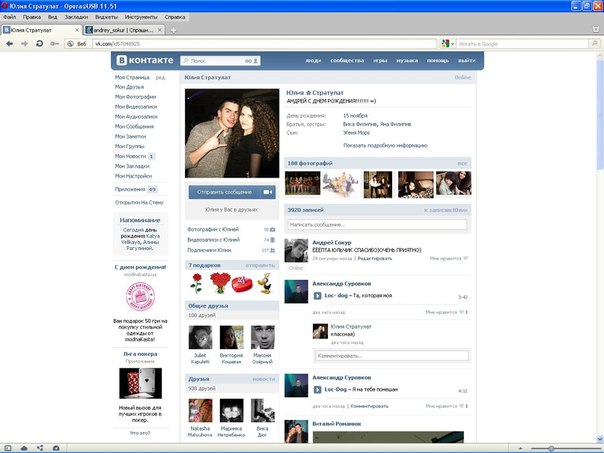Open 'Мои Сообщения' in left sidebar
604x453 pixels.
(134, 127)
